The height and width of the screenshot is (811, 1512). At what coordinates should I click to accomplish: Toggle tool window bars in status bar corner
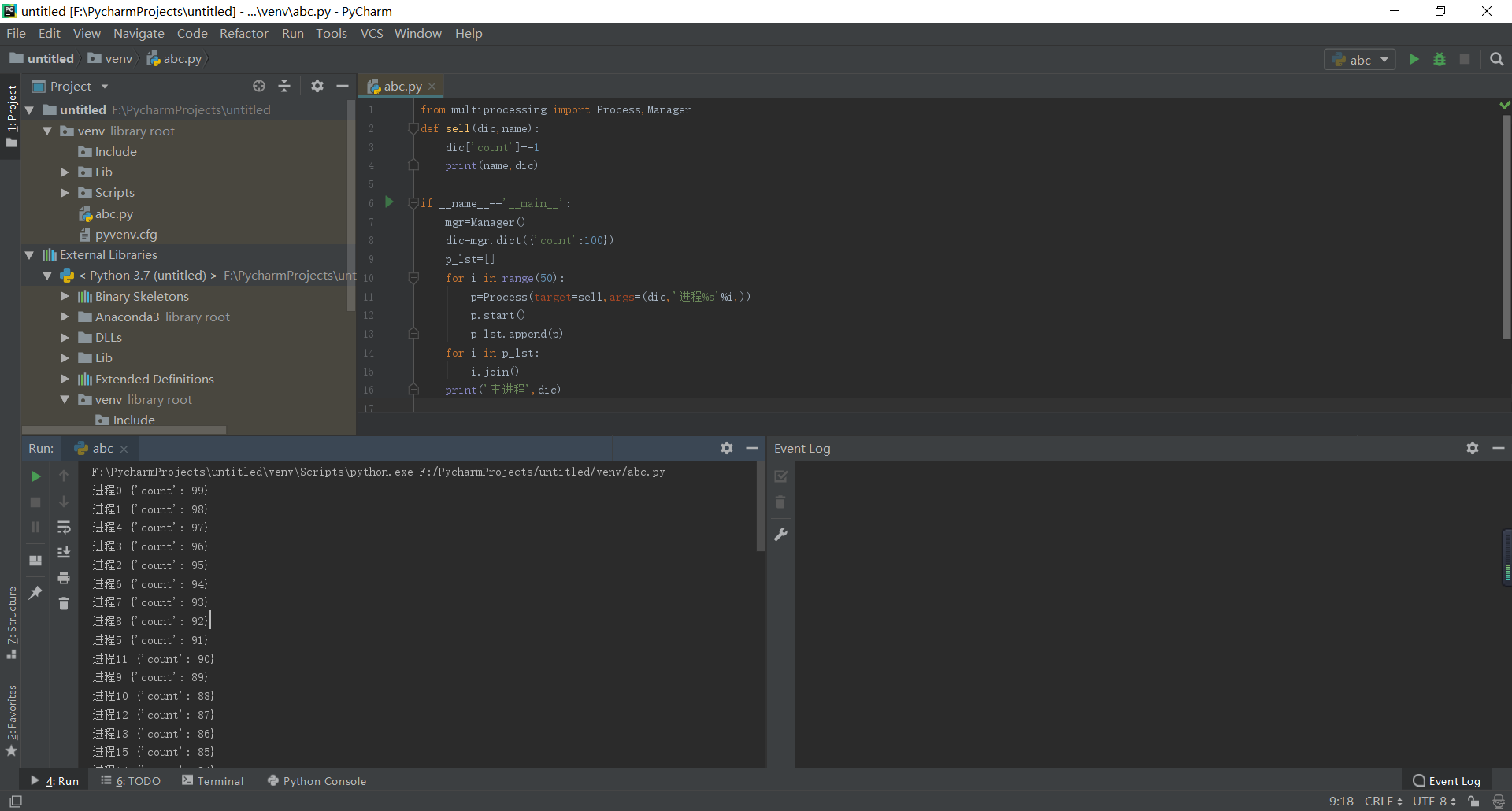(x=16, y=802)
